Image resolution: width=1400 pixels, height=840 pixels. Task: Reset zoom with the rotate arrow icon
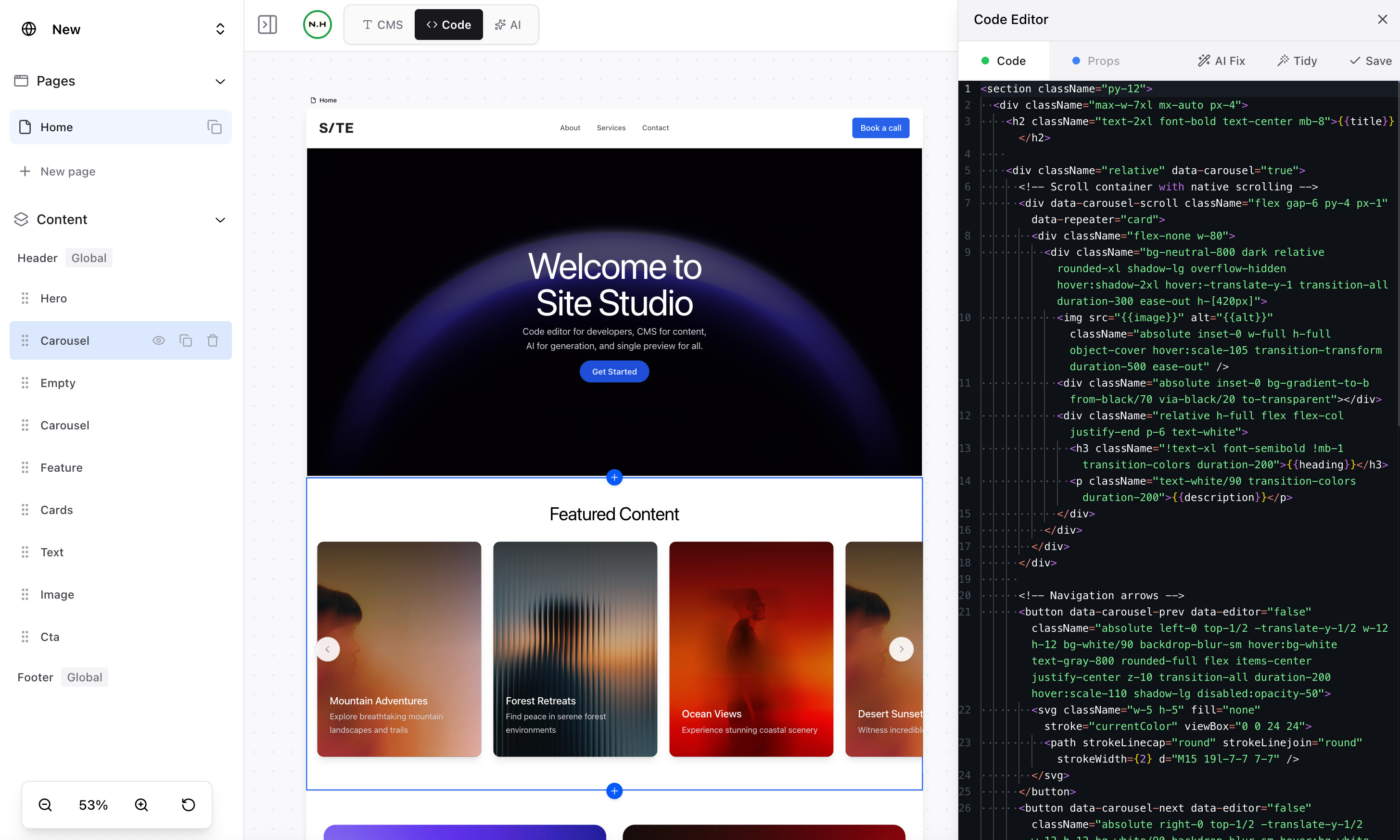pyautogui.click(x=188, y=804)
